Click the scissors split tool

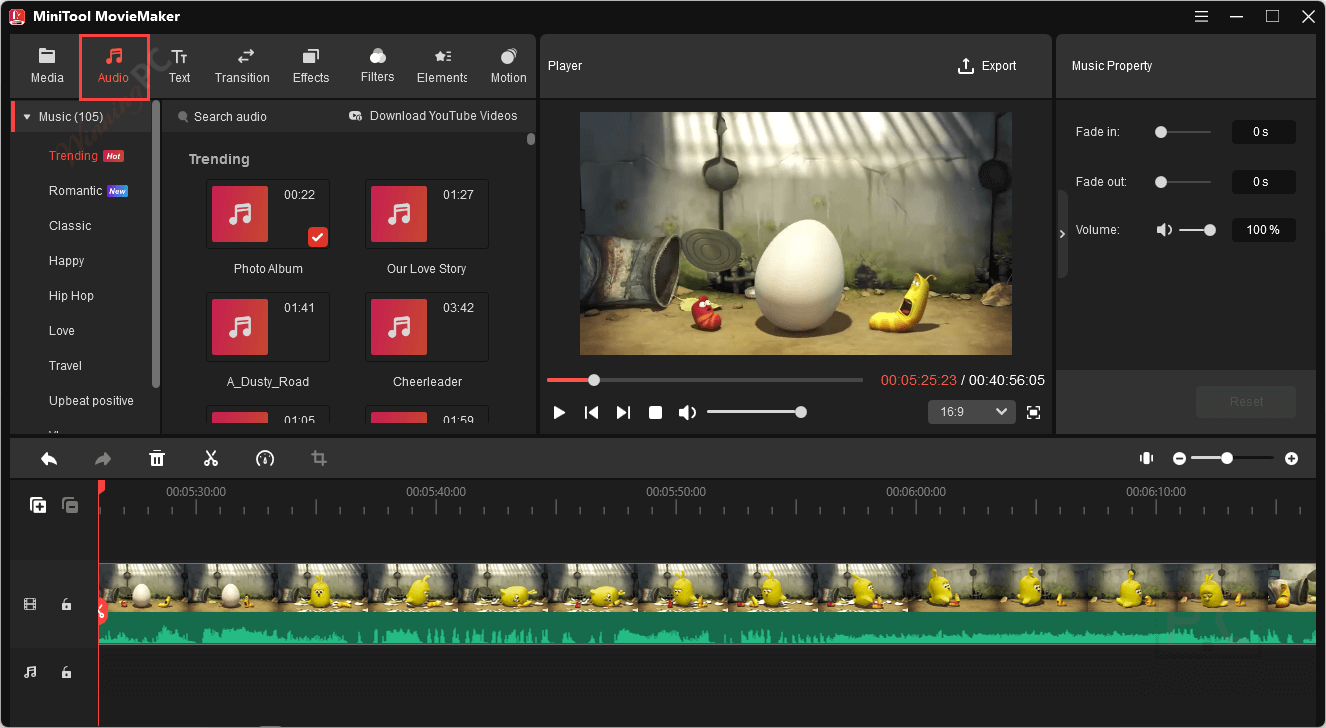pos(210,458)
